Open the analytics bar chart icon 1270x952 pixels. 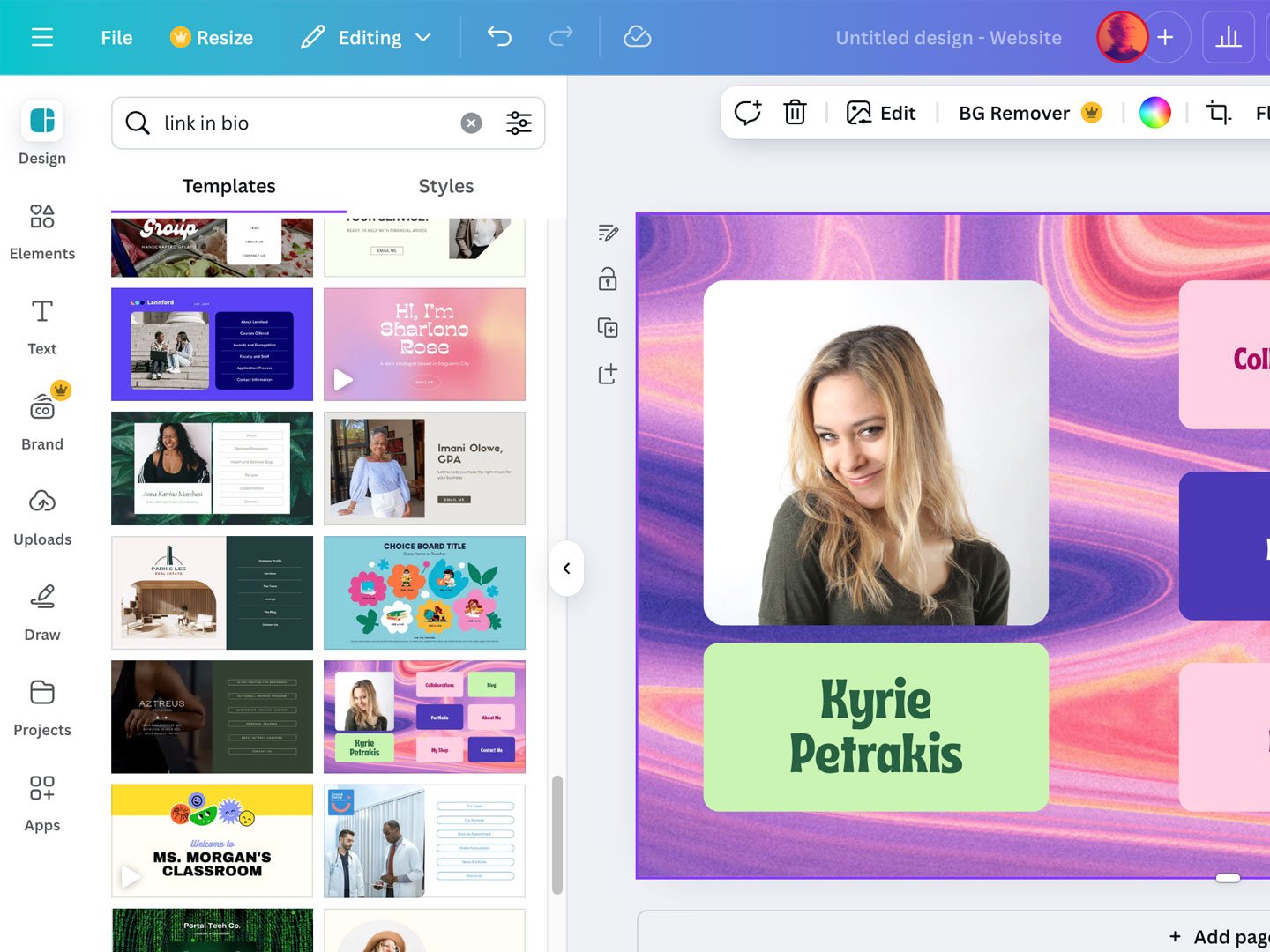[1228, 37]
